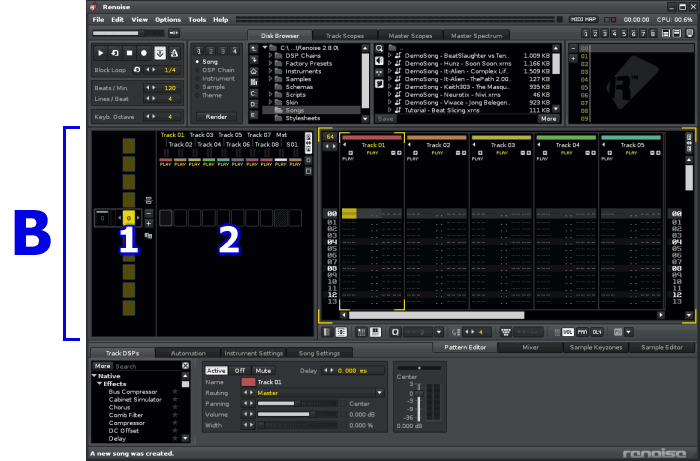Adjust the track Volume slider
Image resolution: width=700 pixels, height=461 pixels.
click(297, 414)
